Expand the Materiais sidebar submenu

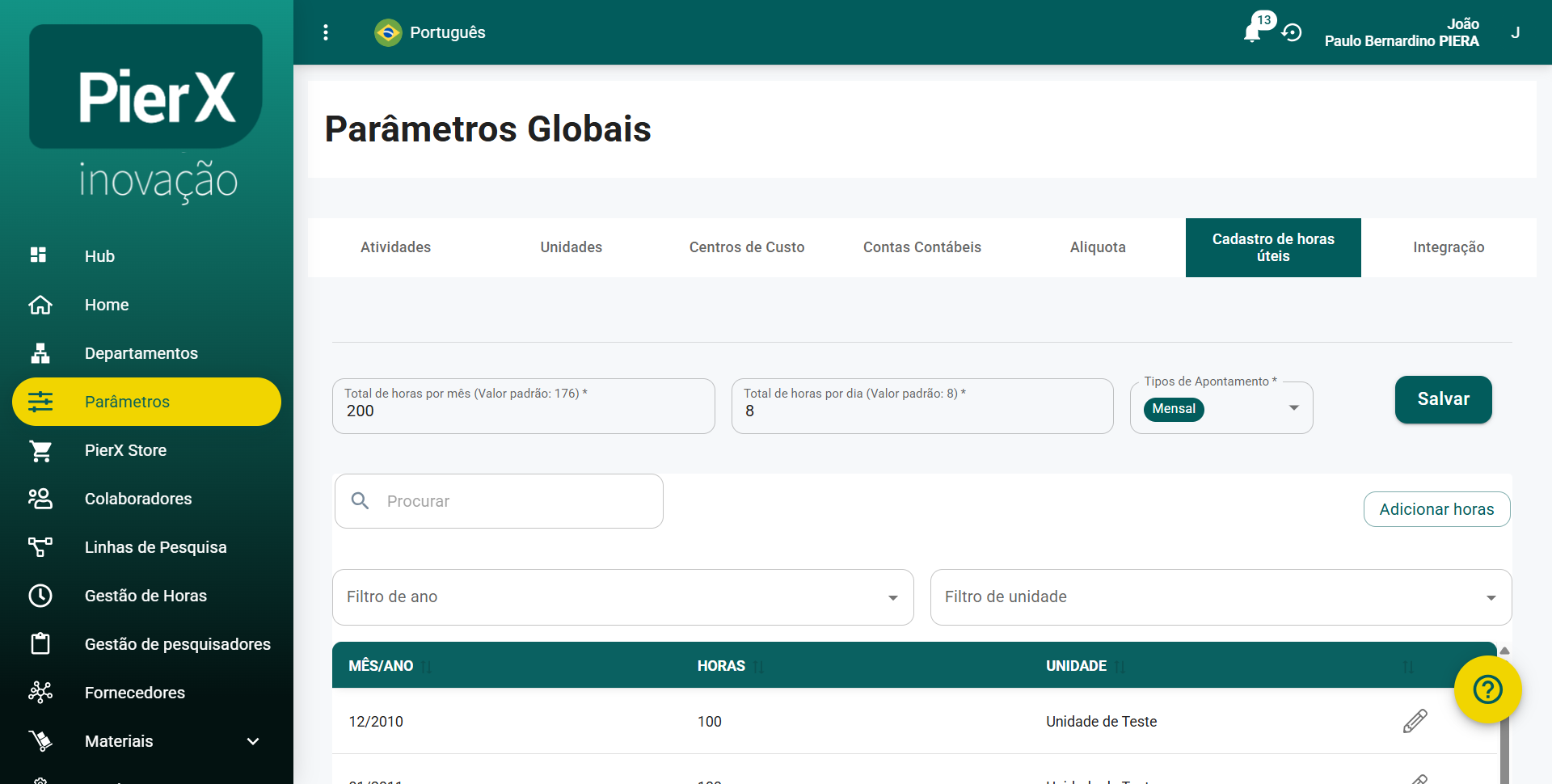252,741
